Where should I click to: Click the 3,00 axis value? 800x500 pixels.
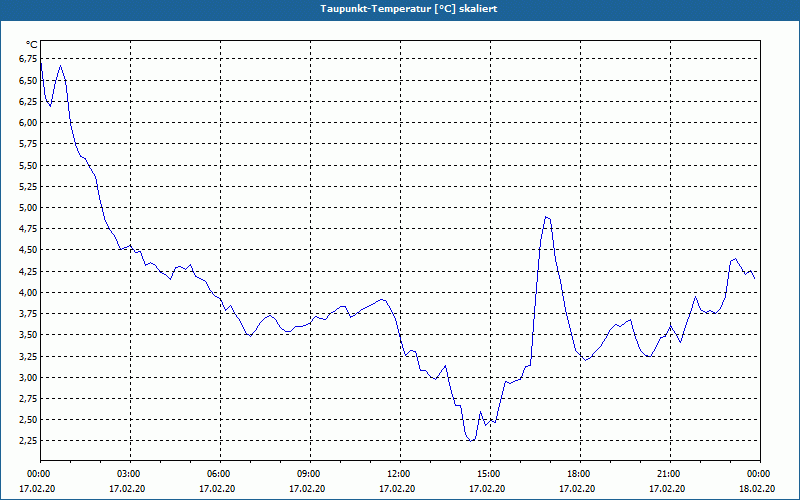(x=30, y=378)
